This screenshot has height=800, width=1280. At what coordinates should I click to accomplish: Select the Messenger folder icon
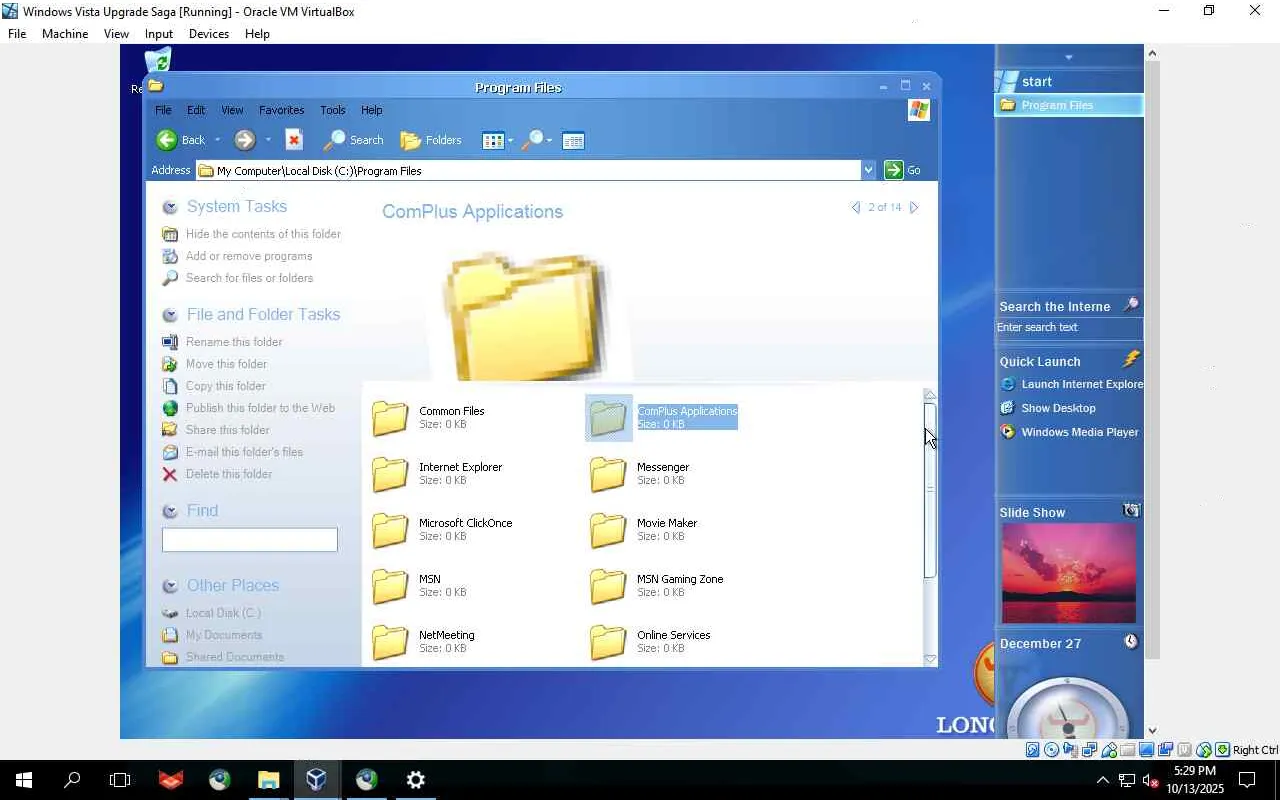(608, 474)
